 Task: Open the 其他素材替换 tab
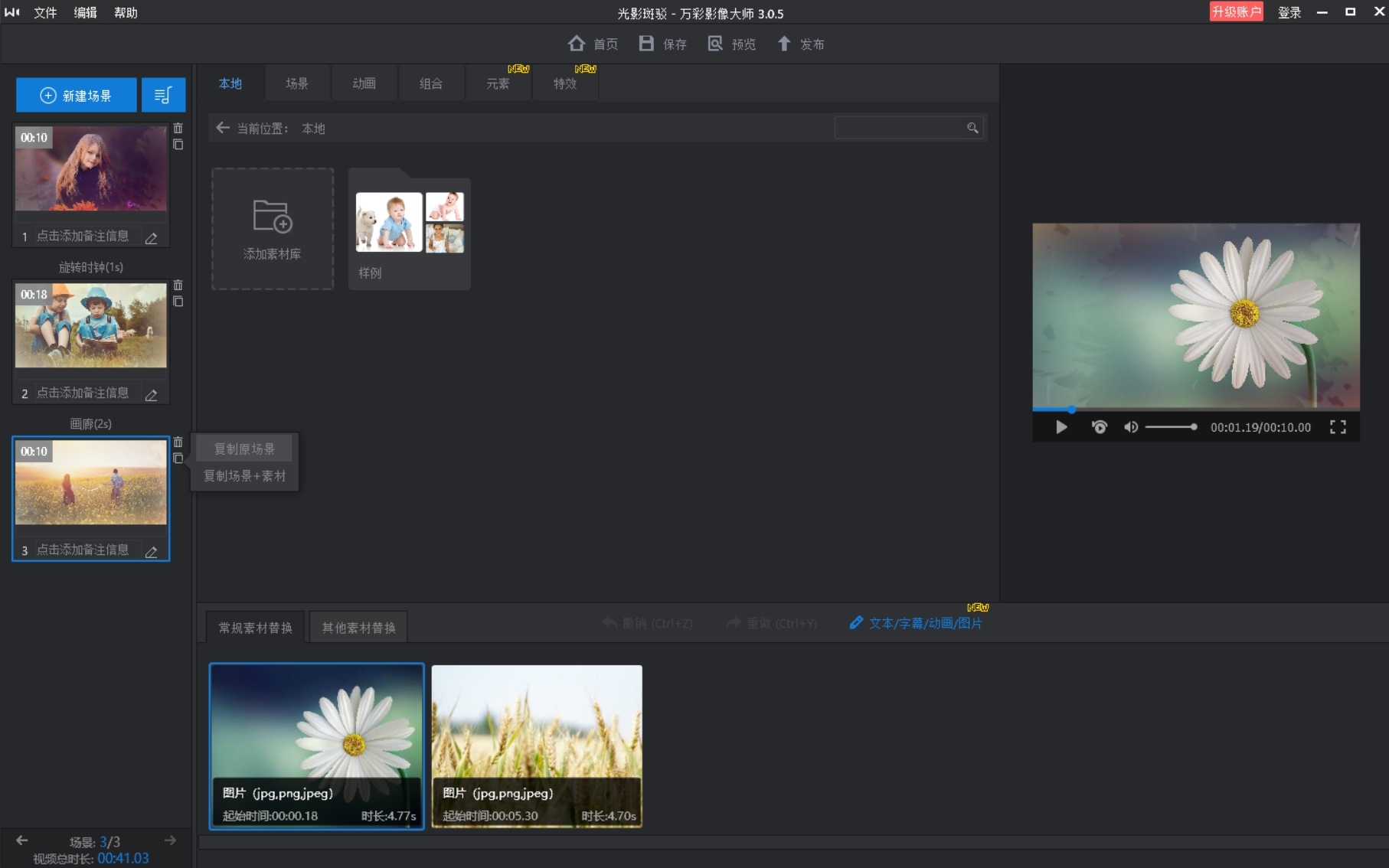[359, 628]
